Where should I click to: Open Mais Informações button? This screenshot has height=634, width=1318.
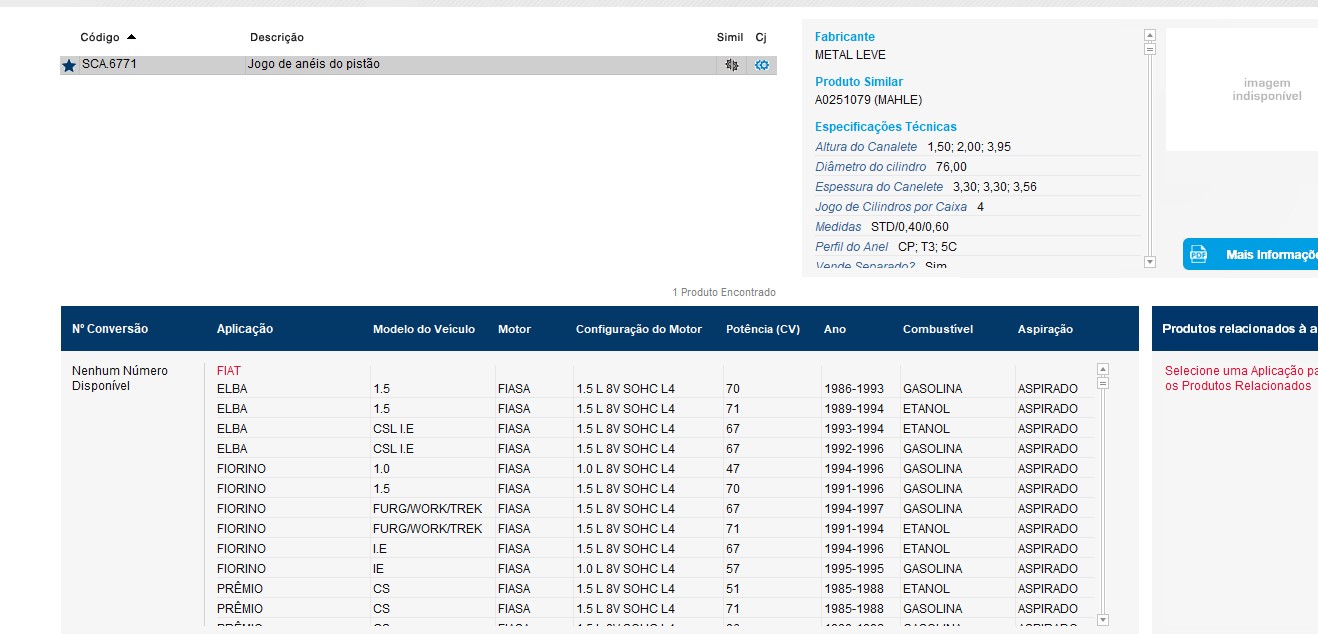(1250, 254)
